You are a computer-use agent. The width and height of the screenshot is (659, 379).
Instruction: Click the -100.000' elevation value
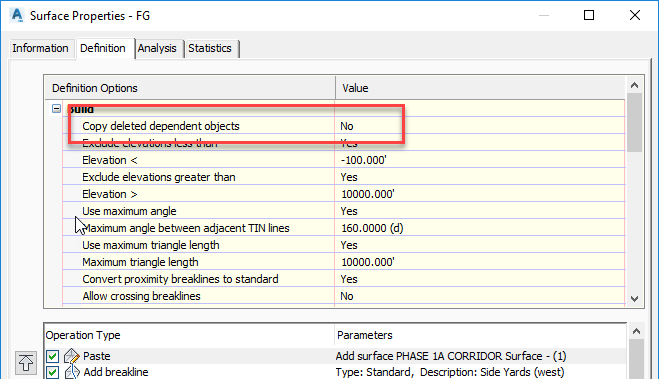(x=364, y=160)
